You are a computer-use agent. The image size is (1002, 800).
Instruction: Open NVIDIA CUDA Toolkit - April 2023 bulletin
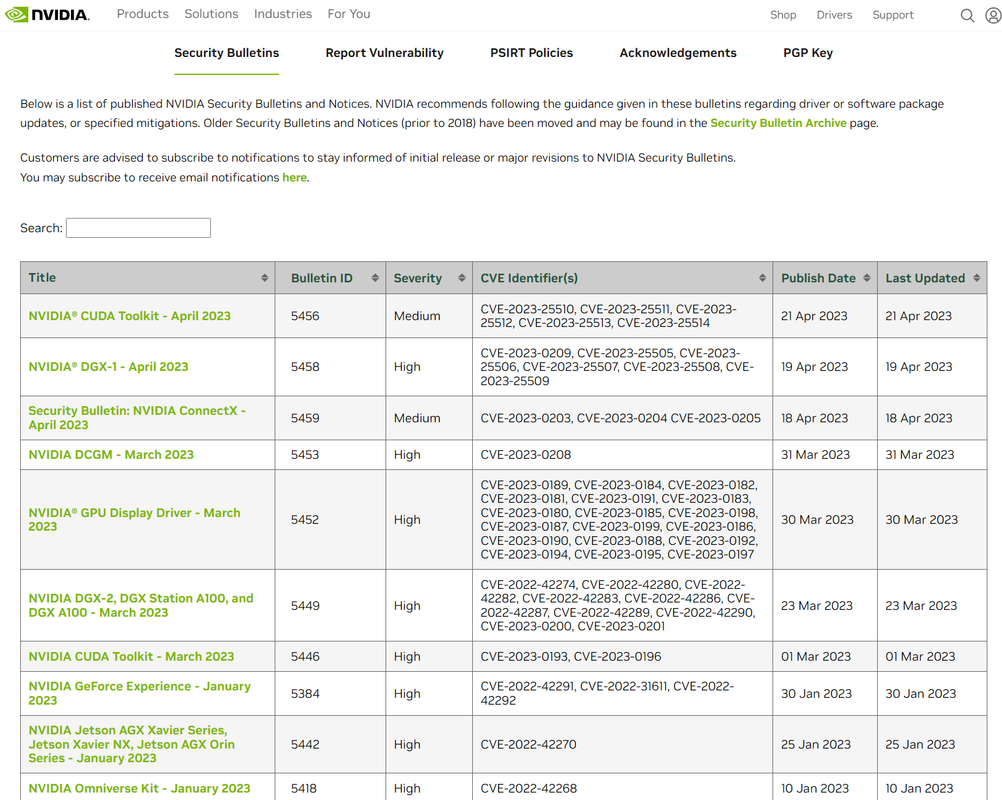[130, 316]
